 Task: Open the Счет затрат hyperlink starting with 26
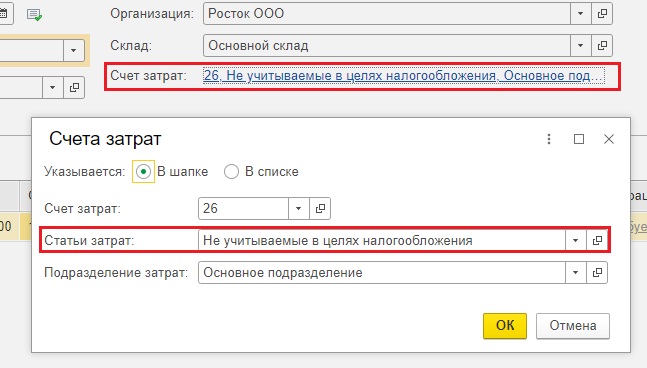(x=404, y=75)
